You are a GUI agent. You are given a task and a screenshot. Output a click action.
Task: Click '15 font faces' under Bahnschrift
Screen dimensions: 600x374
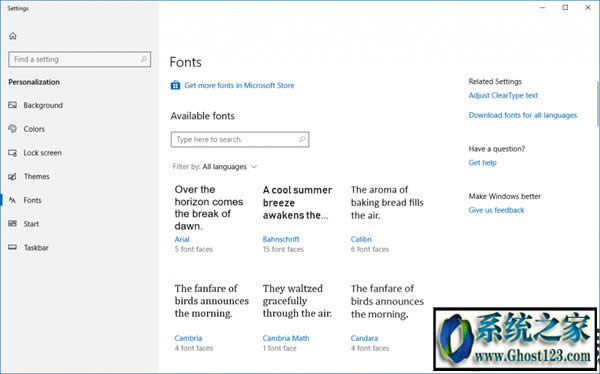point(283,249)
